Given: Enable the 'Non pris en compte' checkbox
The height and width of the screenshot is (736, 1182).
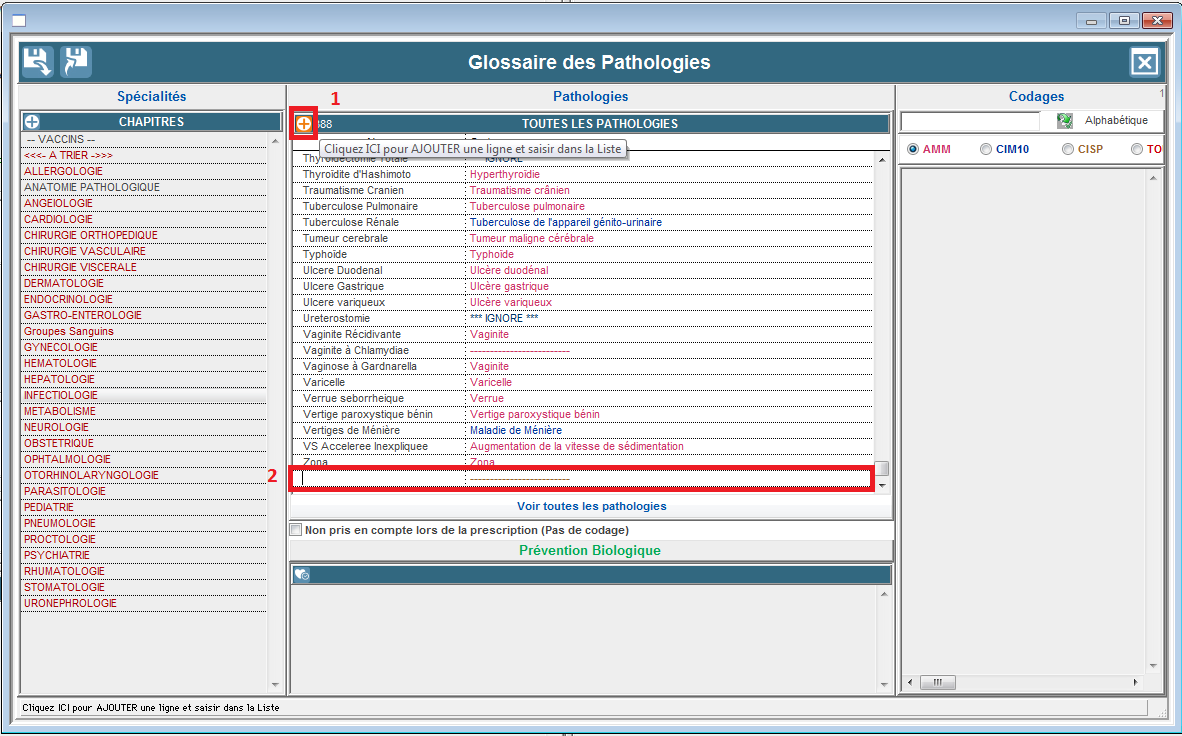Looking at the screenshot, I should point(295,530).
